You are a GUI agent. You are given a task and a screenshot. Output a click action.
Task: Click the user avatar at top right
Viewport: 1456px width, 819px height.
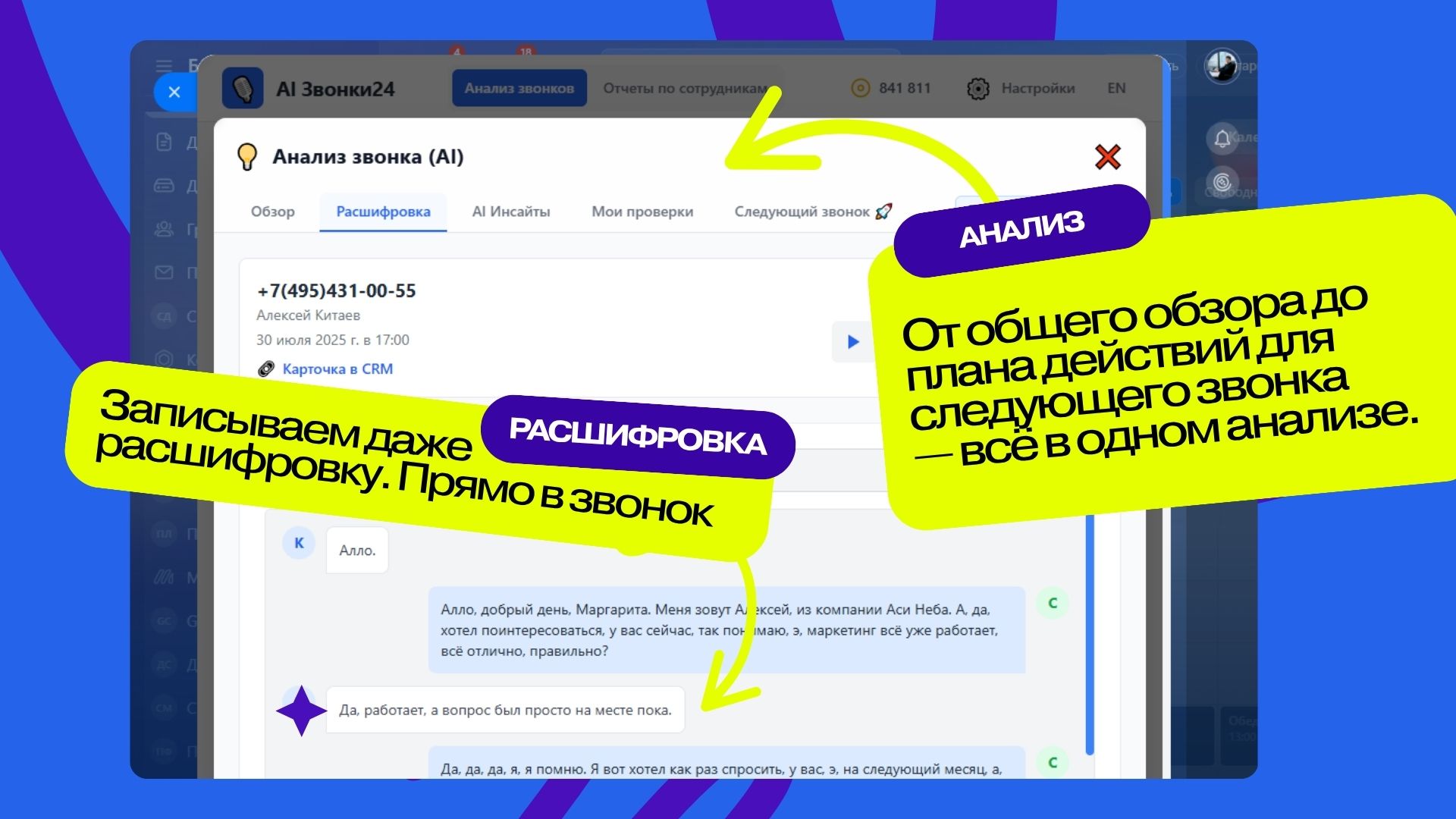point(1222,67)
